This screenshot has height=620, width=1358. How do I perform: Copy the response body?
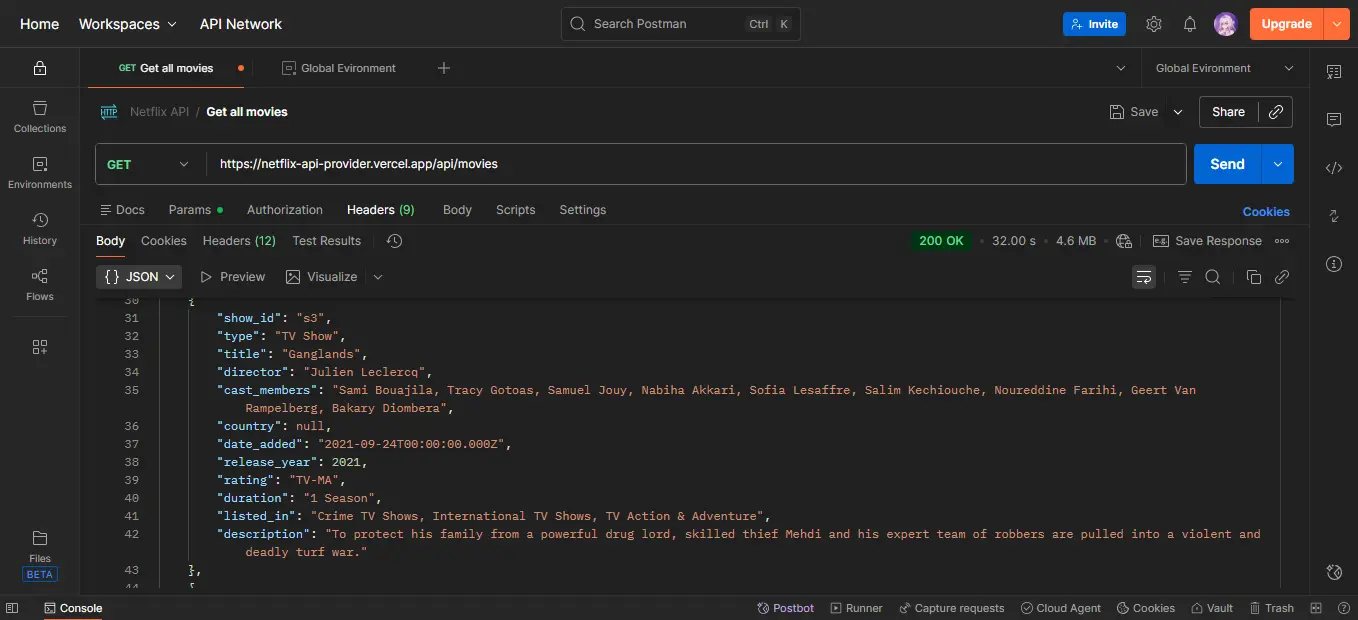click(1254, 276)
